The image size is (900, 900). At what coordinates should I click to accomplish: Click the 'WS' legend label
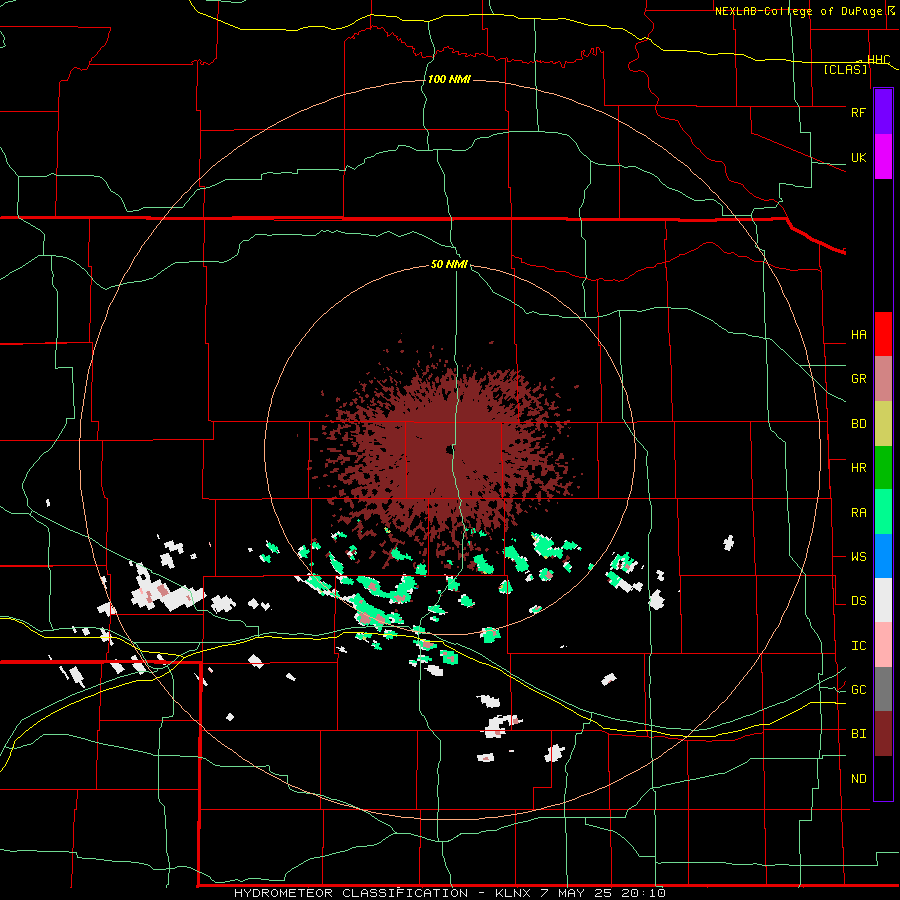[859, 557]
